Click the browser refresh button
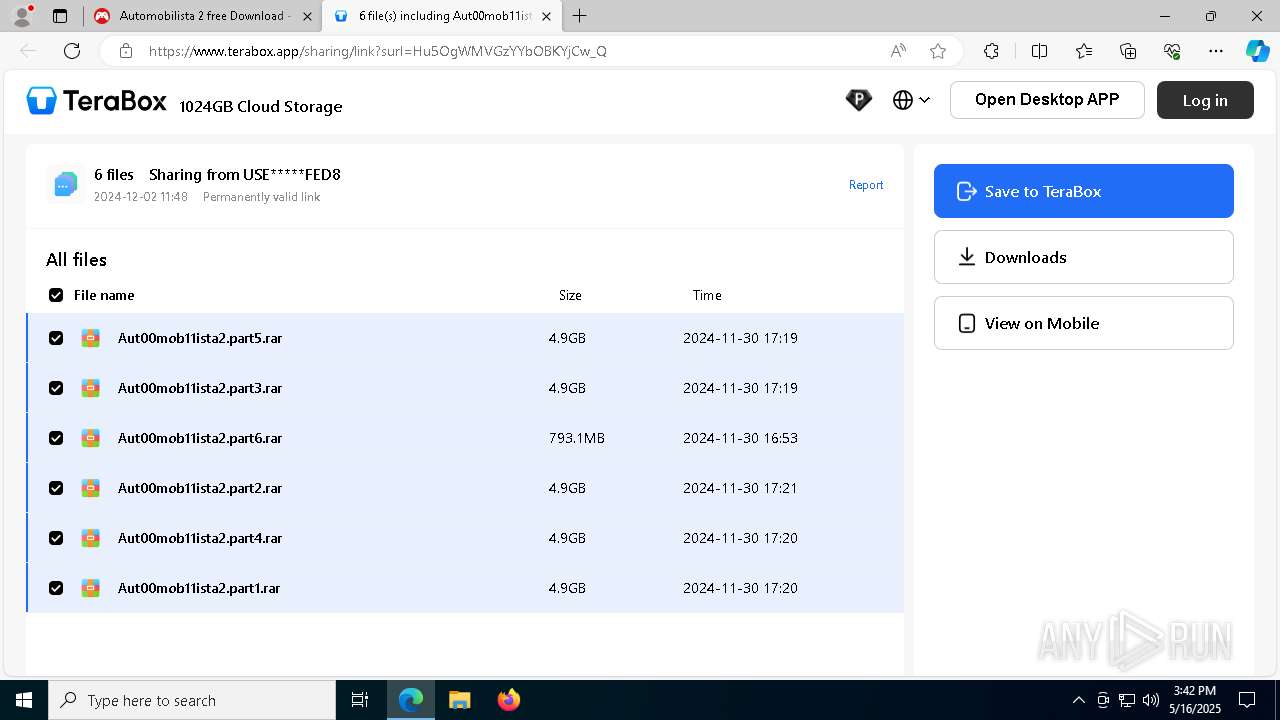The height and width of the screenshot is (720, 1280). point(72,51)
